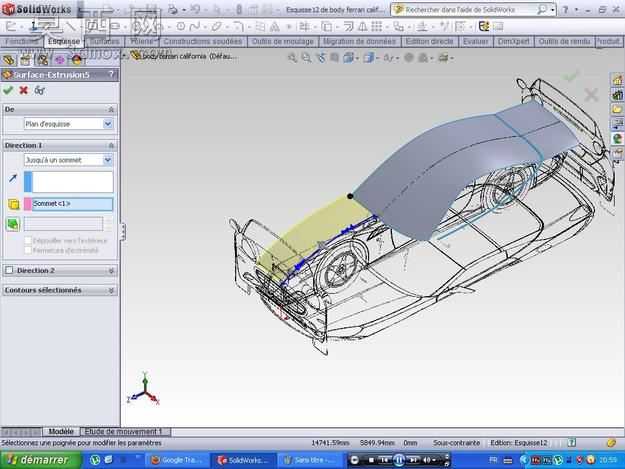Expand the Direction 2 section chevron
The height and width of the screenshot is (469, 625).
111,271
